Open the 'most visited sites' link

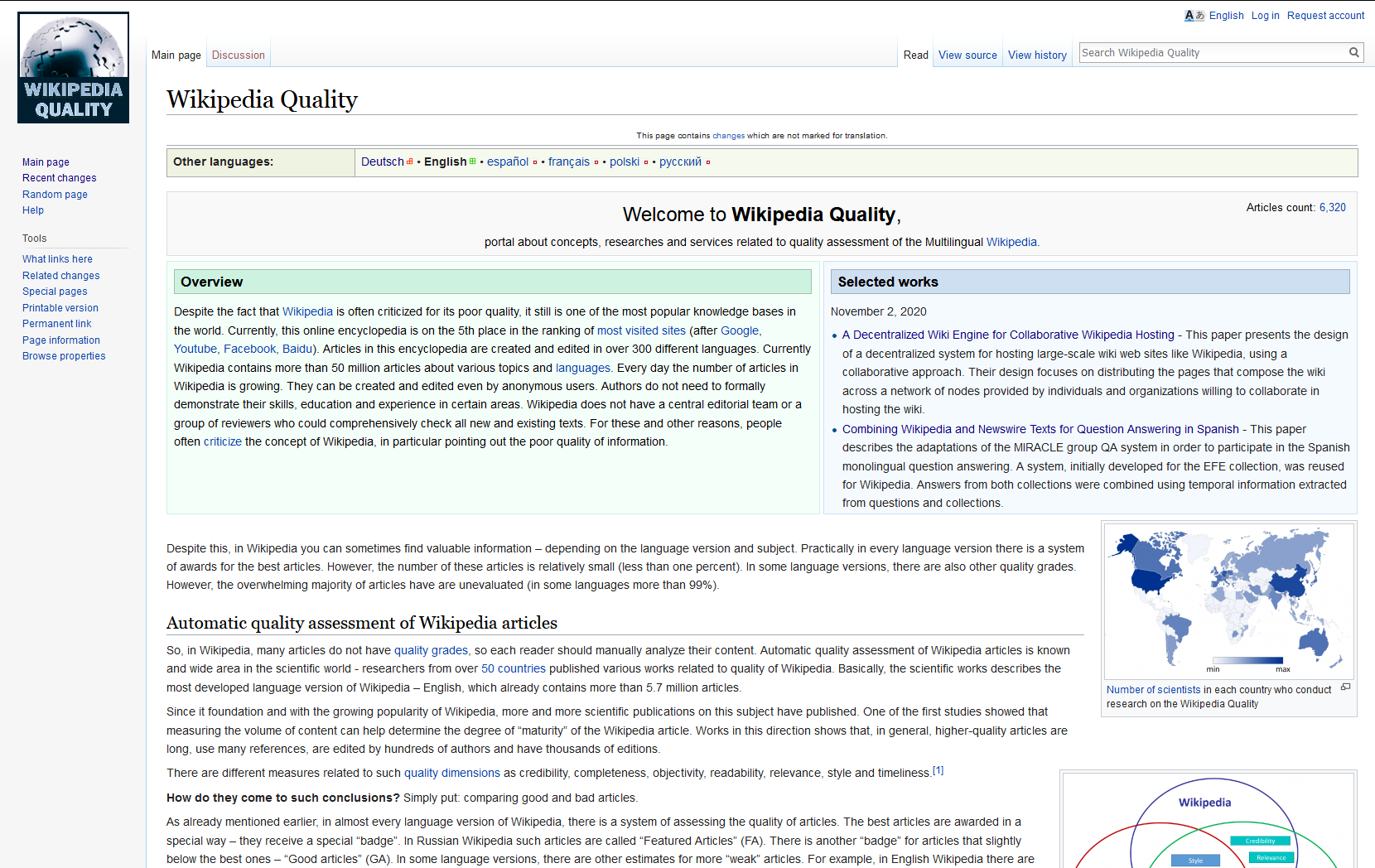coord(641,331)
